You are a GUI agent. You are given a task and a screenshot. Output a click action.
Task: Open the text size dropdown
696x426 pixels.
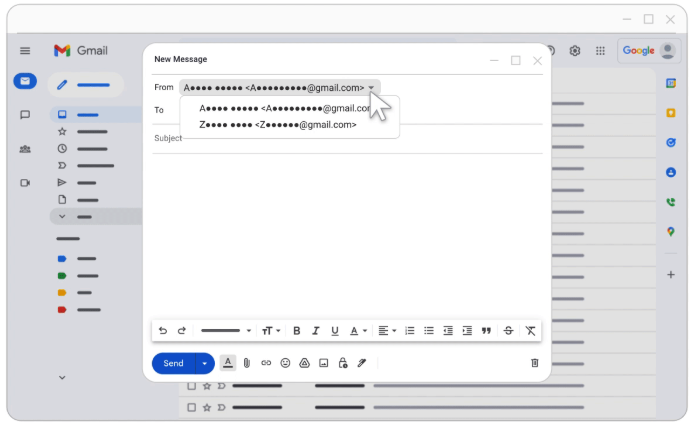pos(271,331)
